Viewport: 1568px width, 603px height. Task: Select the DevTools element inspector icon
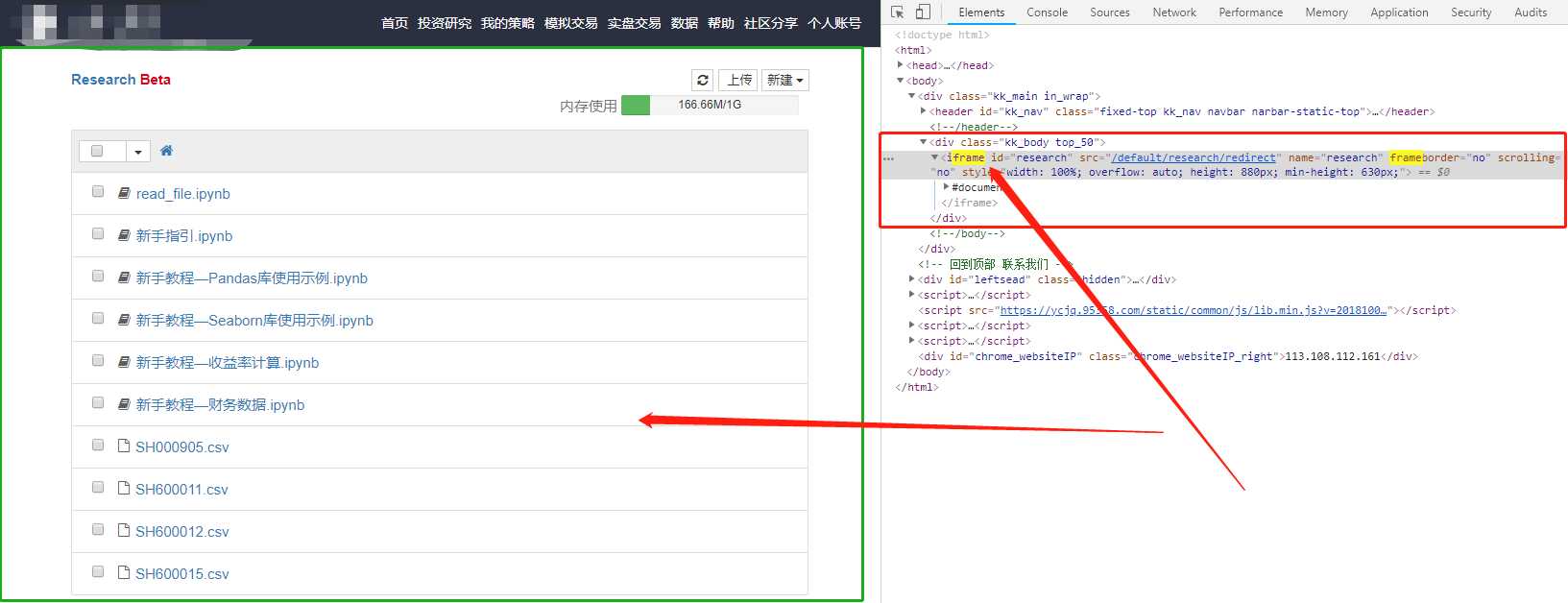pyautogui.click(x=897, y=12)
